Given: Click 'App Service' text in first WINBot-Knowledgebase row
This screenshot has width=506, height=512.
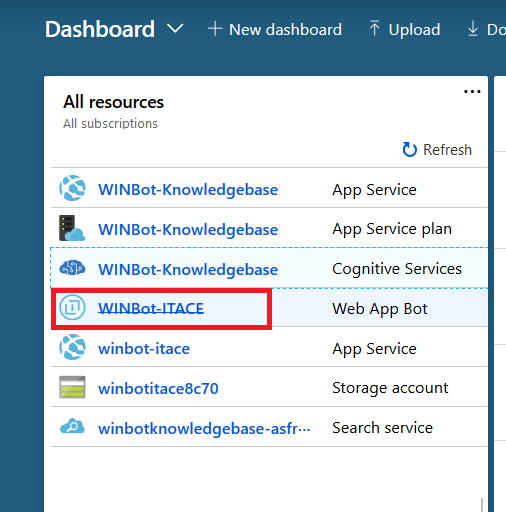Looking at the screenshot, I should tap(374, 190).
